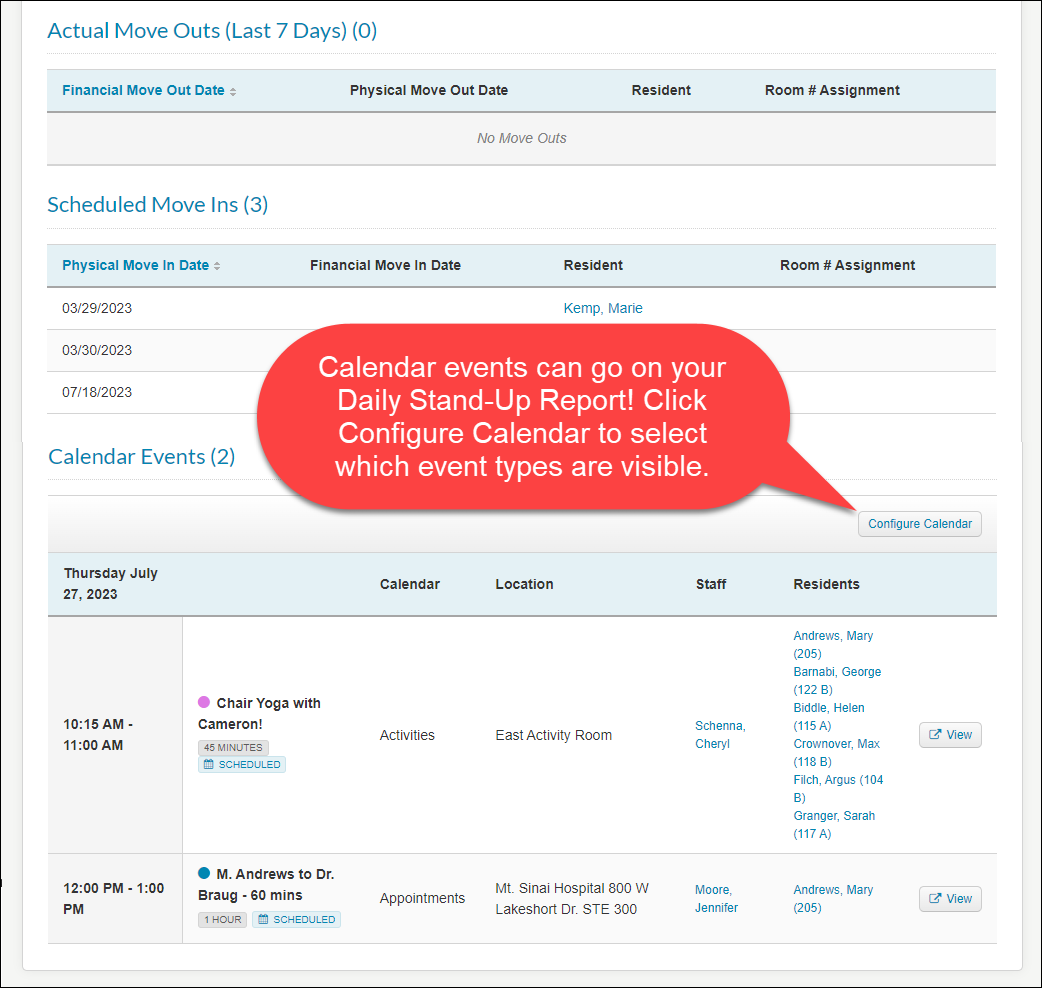
Task: Click the pink Chair Yoga color dot
Action: pos(204,703)
